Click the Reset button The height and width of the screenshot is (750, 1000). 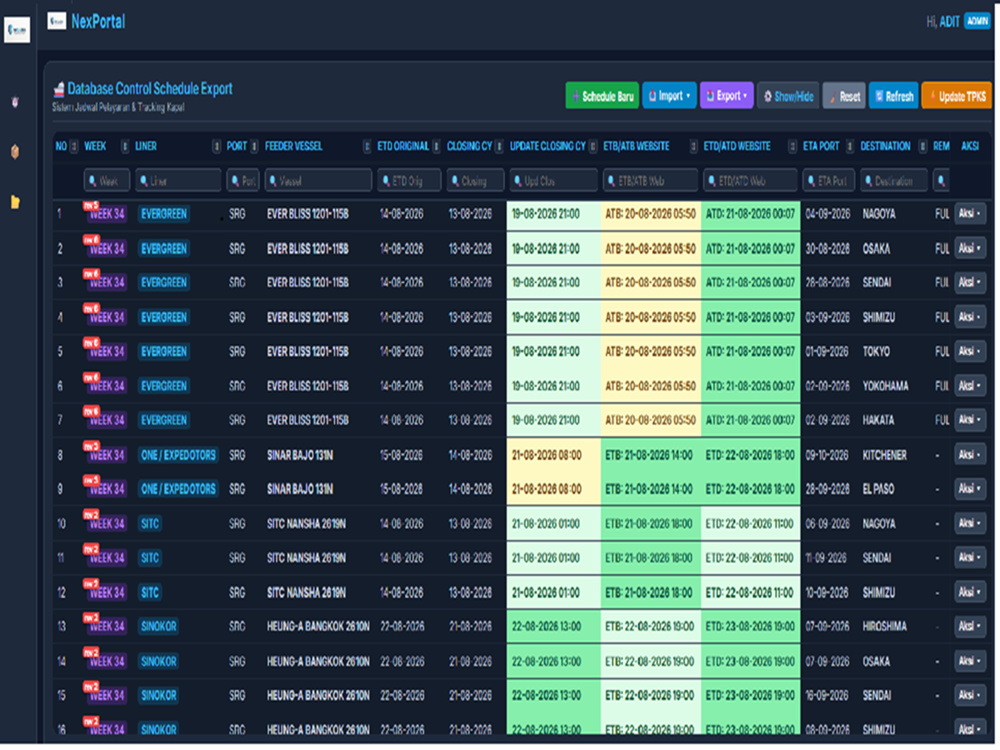[x=844, y=96]
